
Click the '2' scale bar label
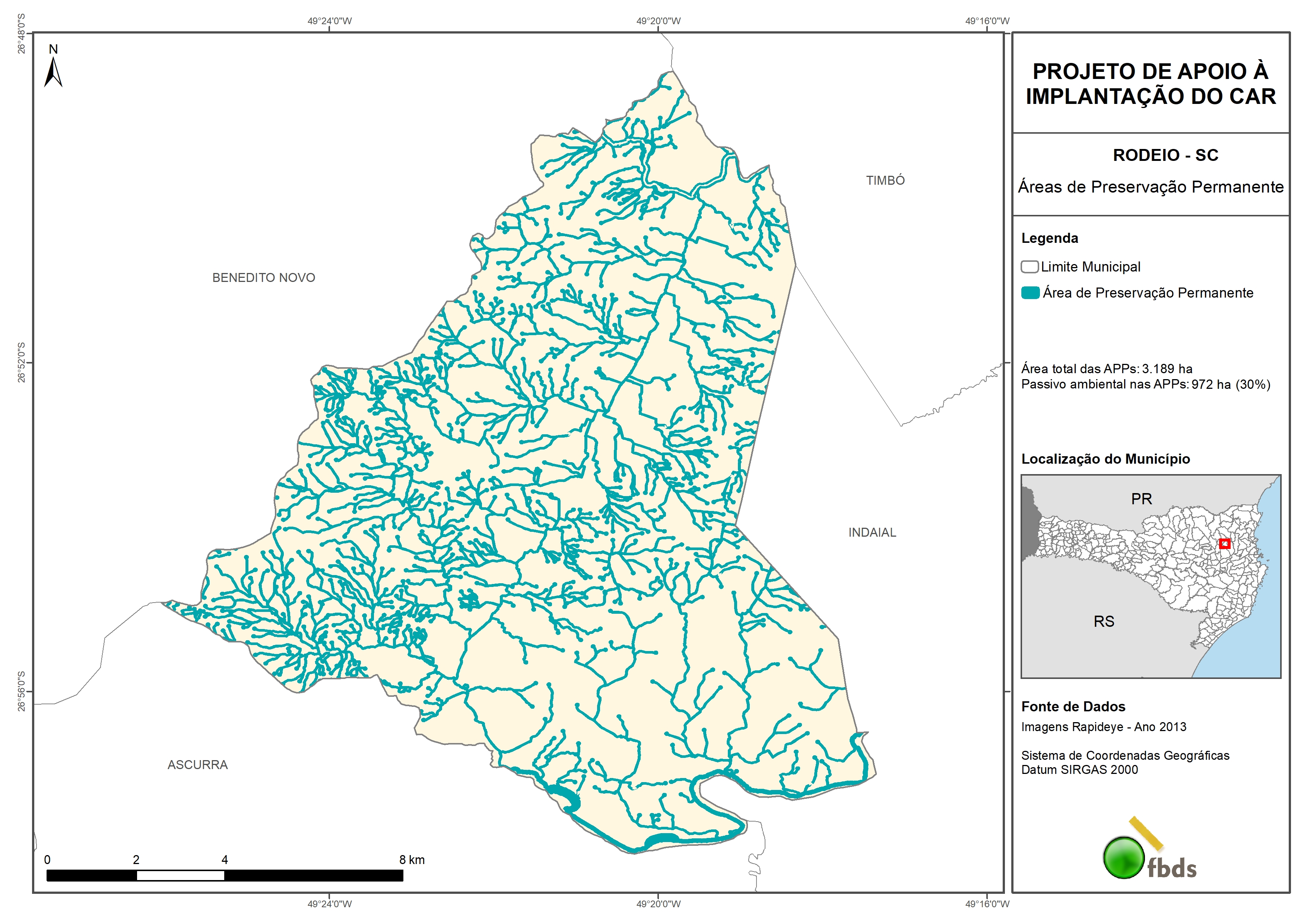tap(136, 860)
